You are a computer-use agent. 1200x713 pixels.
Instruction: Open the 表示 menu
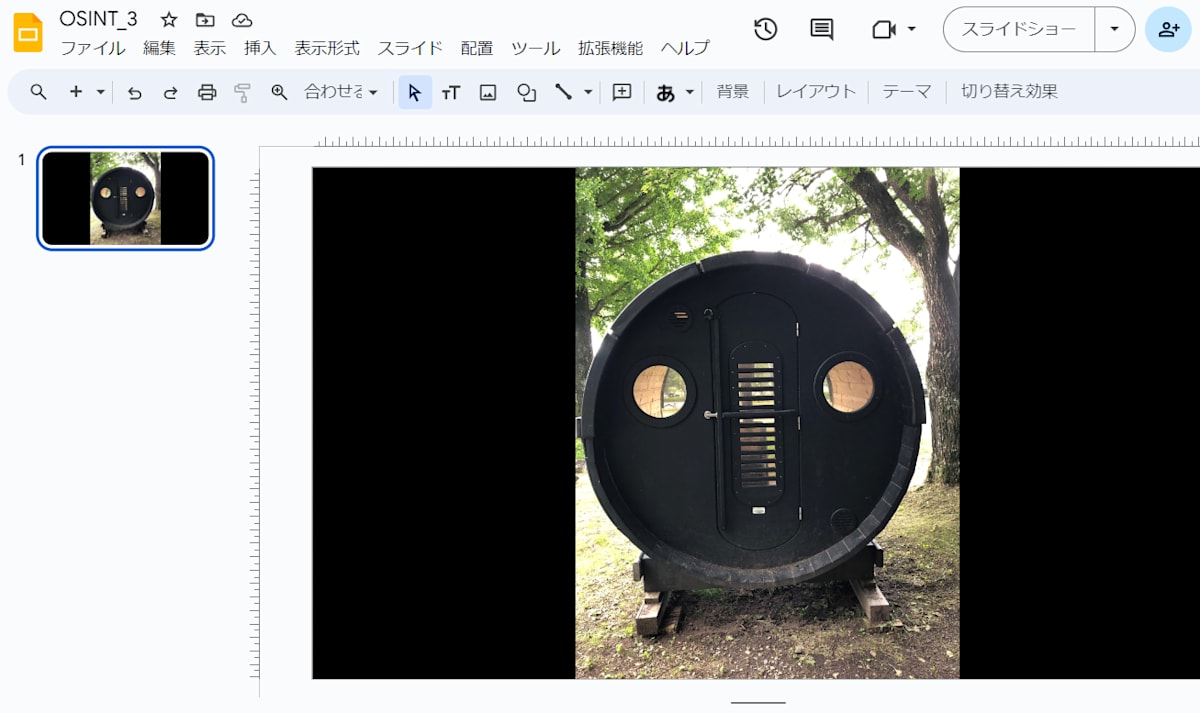[210, 48]
